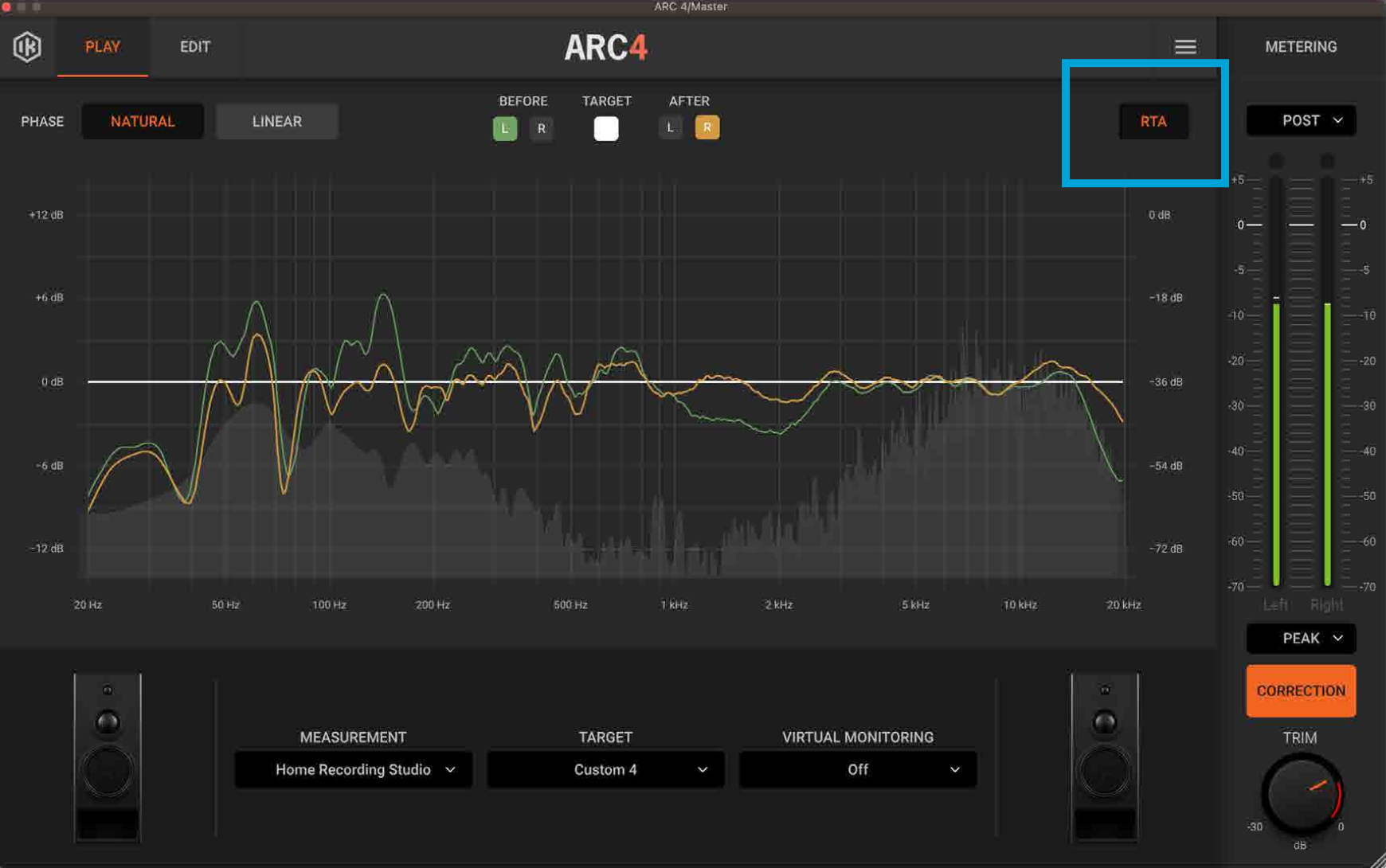Open the TARGET Custom 4 dropdown
The width and height of the screenshot is (1386, 868).
coord(605,769)
